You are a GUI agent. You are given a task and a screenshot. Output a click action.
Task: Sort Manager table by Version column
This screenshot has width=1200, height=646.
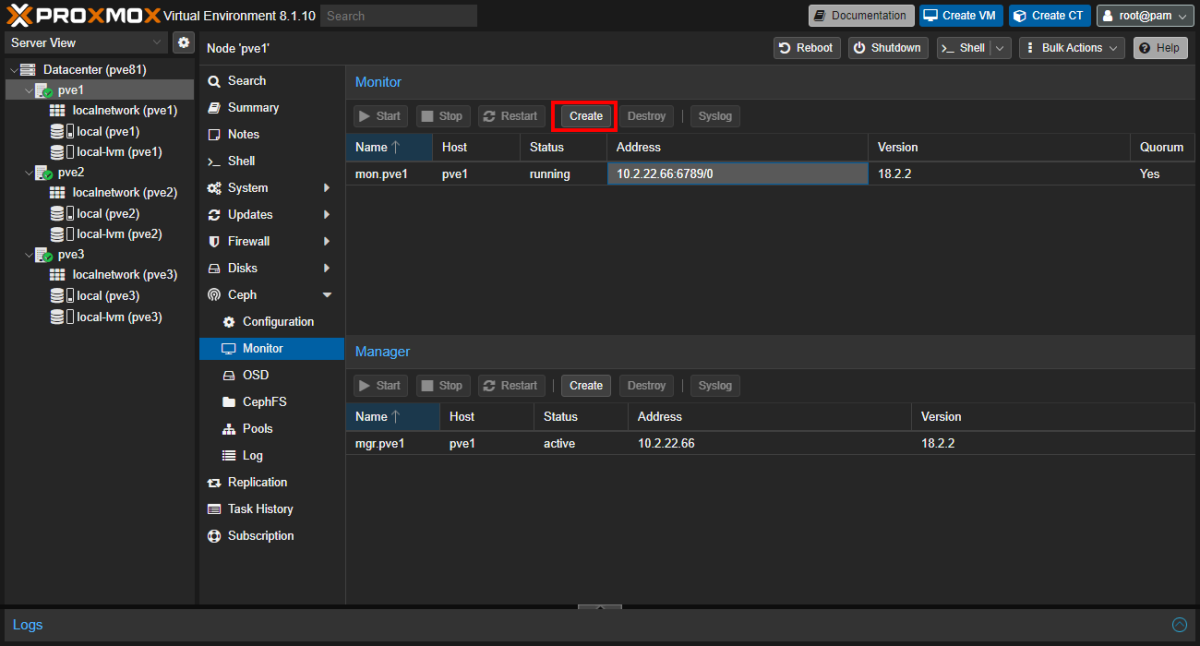point(1052,417)
